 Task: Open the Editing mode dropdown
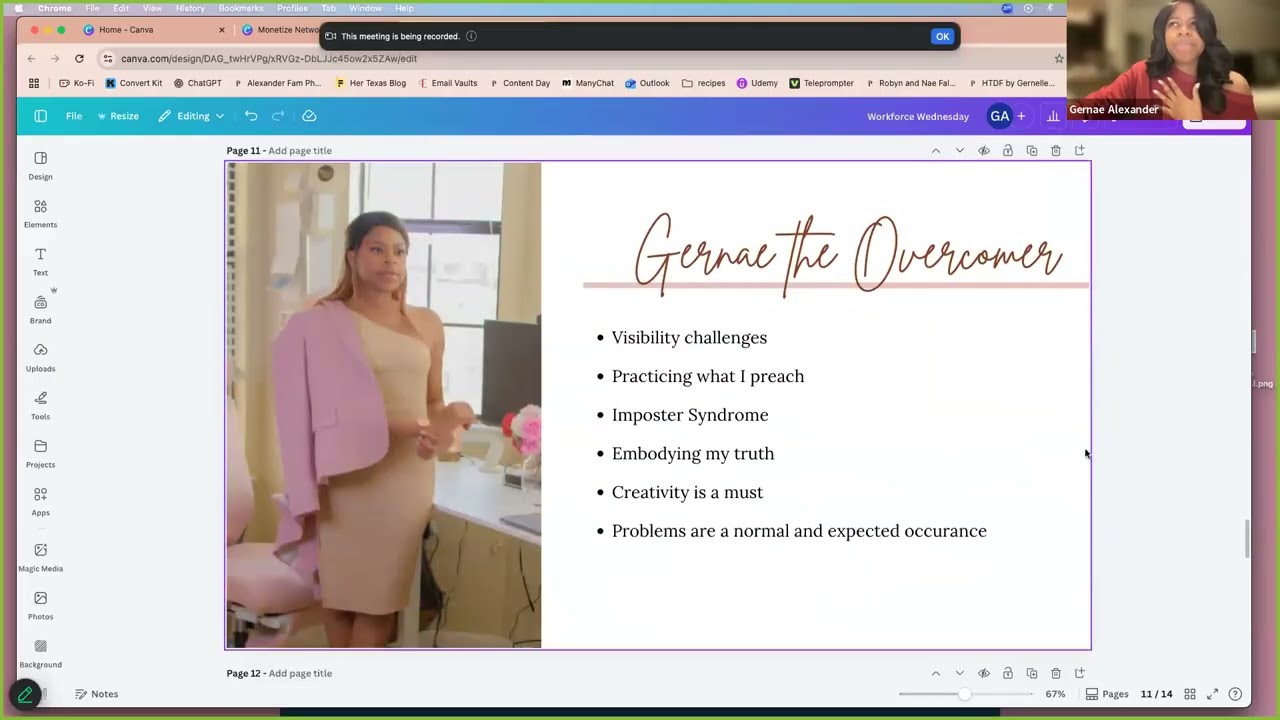coord(191,116)
